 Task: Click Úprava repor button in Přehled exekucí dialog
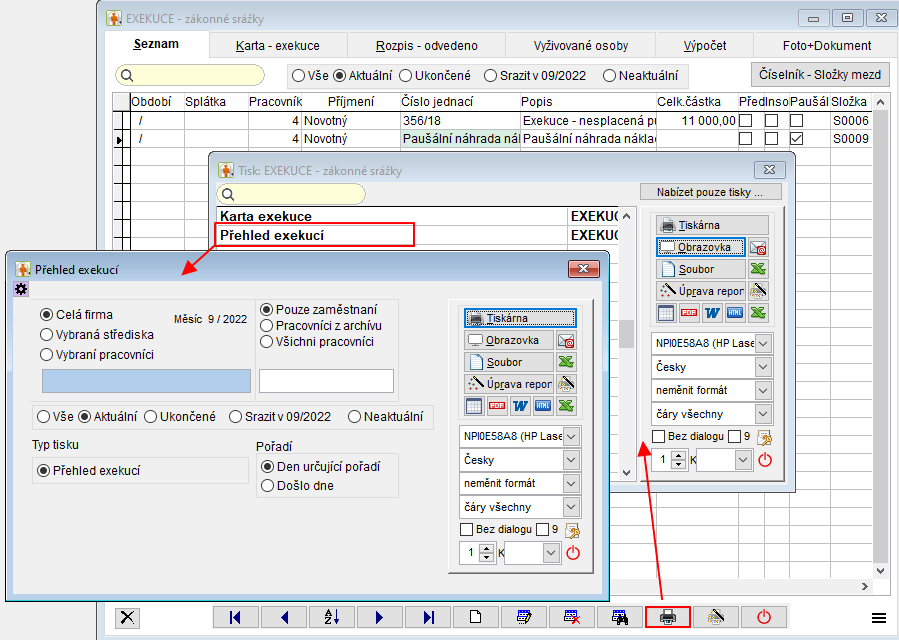point(509,384)
